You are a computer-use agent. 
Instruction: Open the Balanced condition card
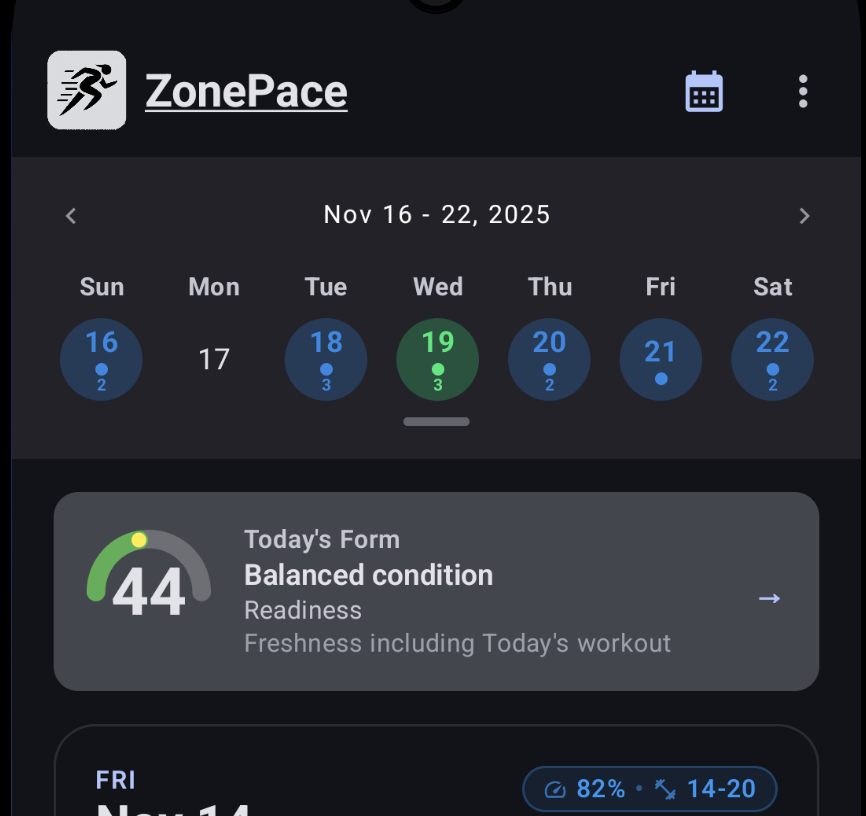pos(436,591)
